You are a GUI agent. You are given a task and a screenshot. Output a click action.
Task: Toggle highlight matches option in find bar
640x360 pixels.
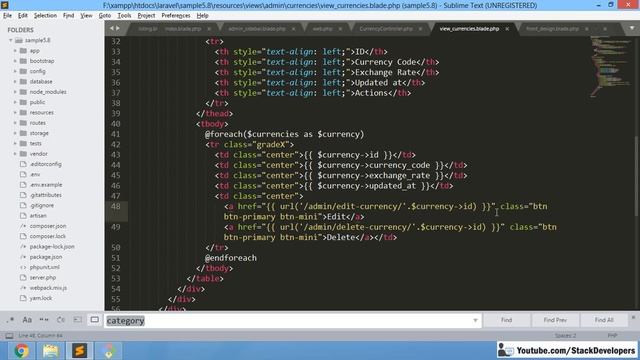point(94,320)
